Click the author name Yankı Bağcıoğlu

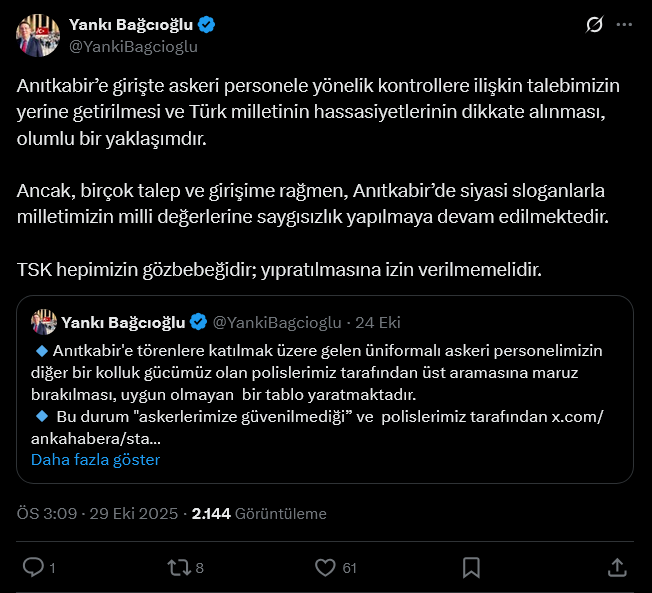pos(132,25)
